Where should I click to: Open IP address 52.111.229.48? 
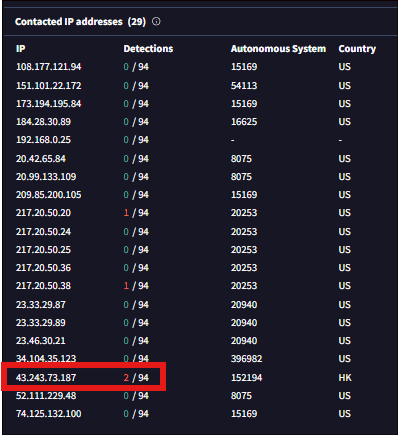pos(46,396)
